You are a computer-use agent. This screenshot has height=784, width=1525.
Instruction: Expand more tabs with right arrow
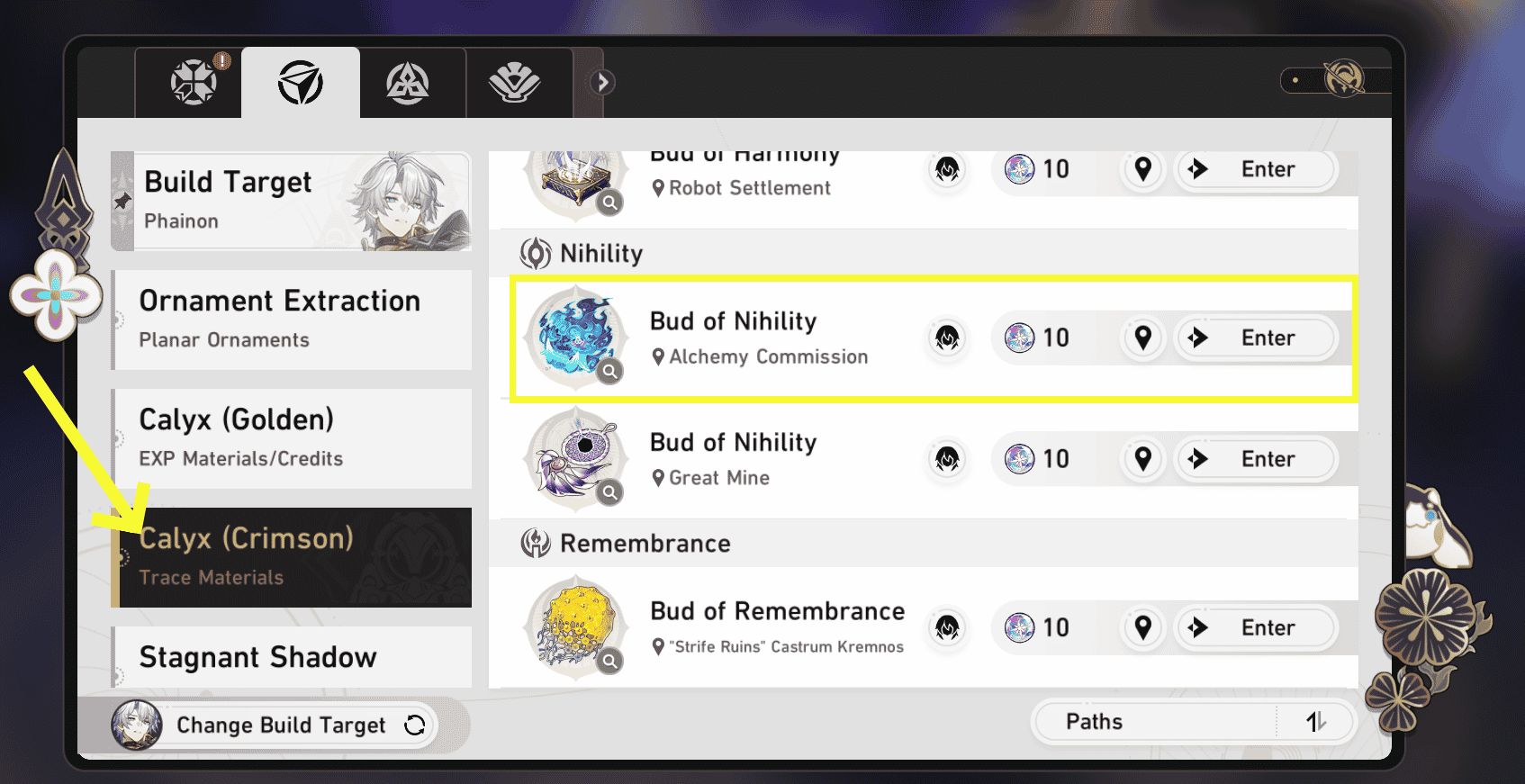click(x=602, y=83)
